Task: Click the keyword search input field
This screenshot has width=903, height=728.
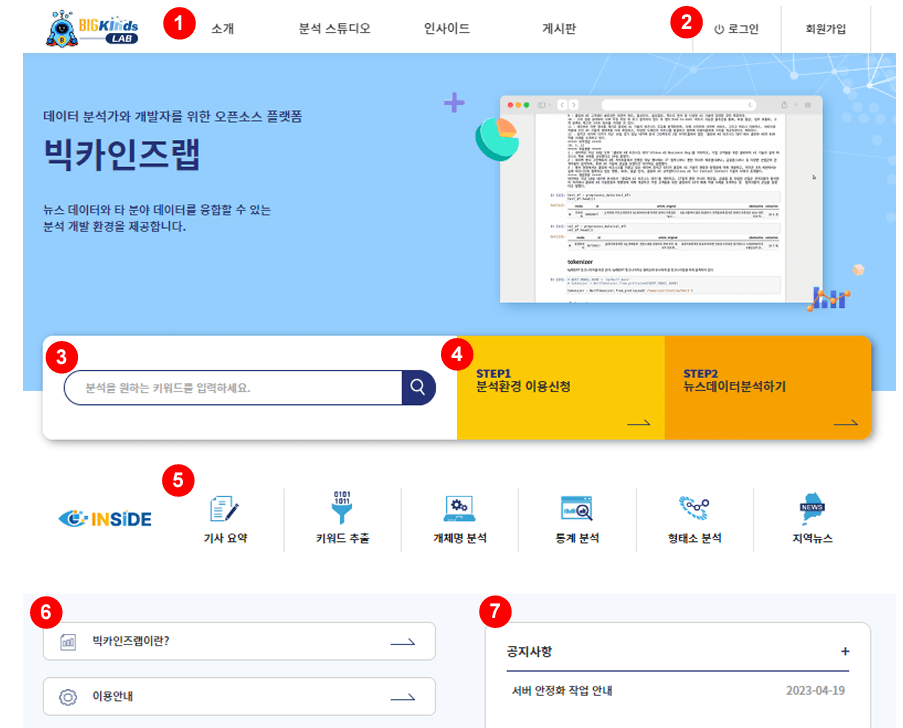Action: tap(233, 388)
